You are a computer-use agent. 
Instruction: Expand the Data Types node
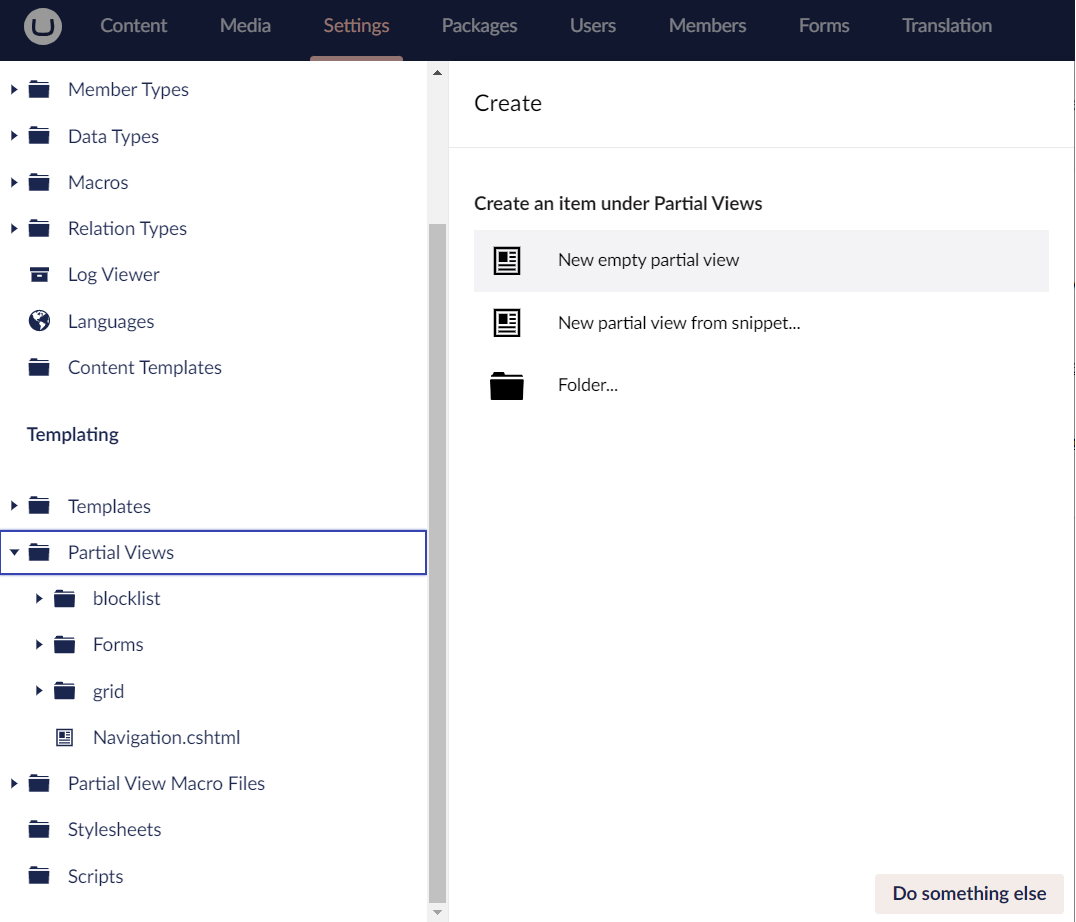[14, 136]
